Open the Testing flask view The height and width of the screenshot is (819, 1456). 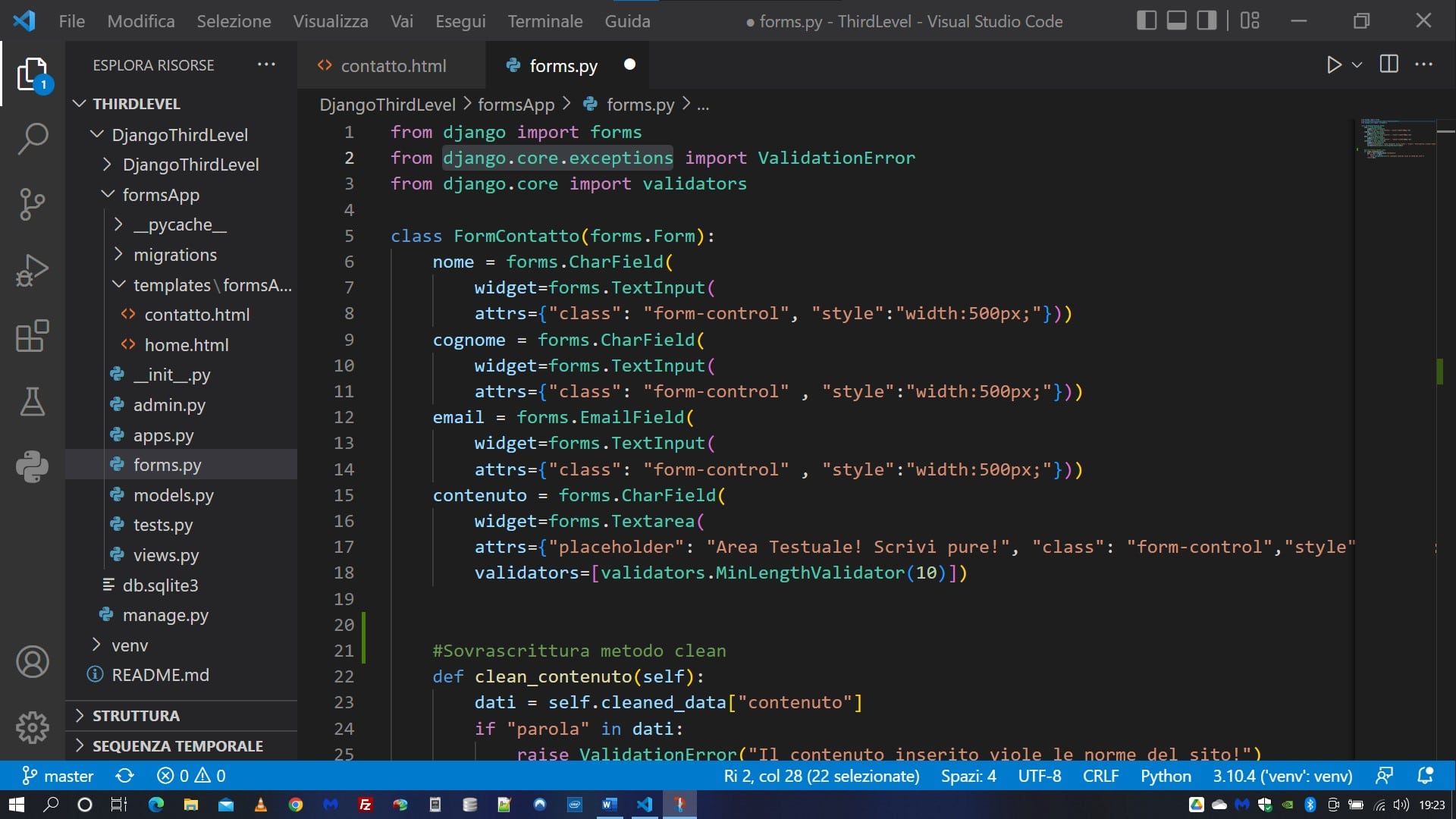point(33,401)
